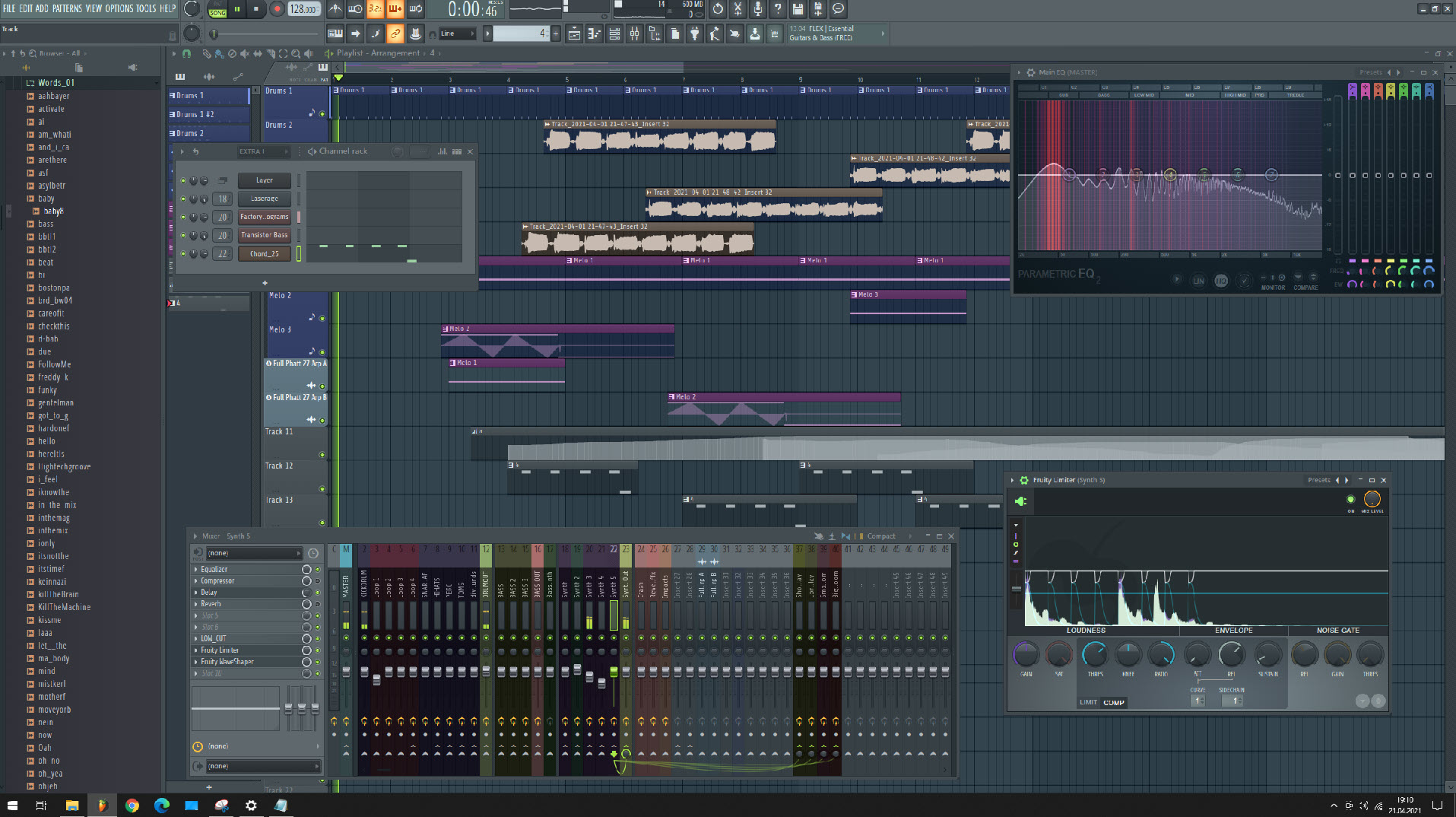Open the Channel rack graph editor icon
The height and width of the screenshot is (817, 1456).
coord(443,151)
